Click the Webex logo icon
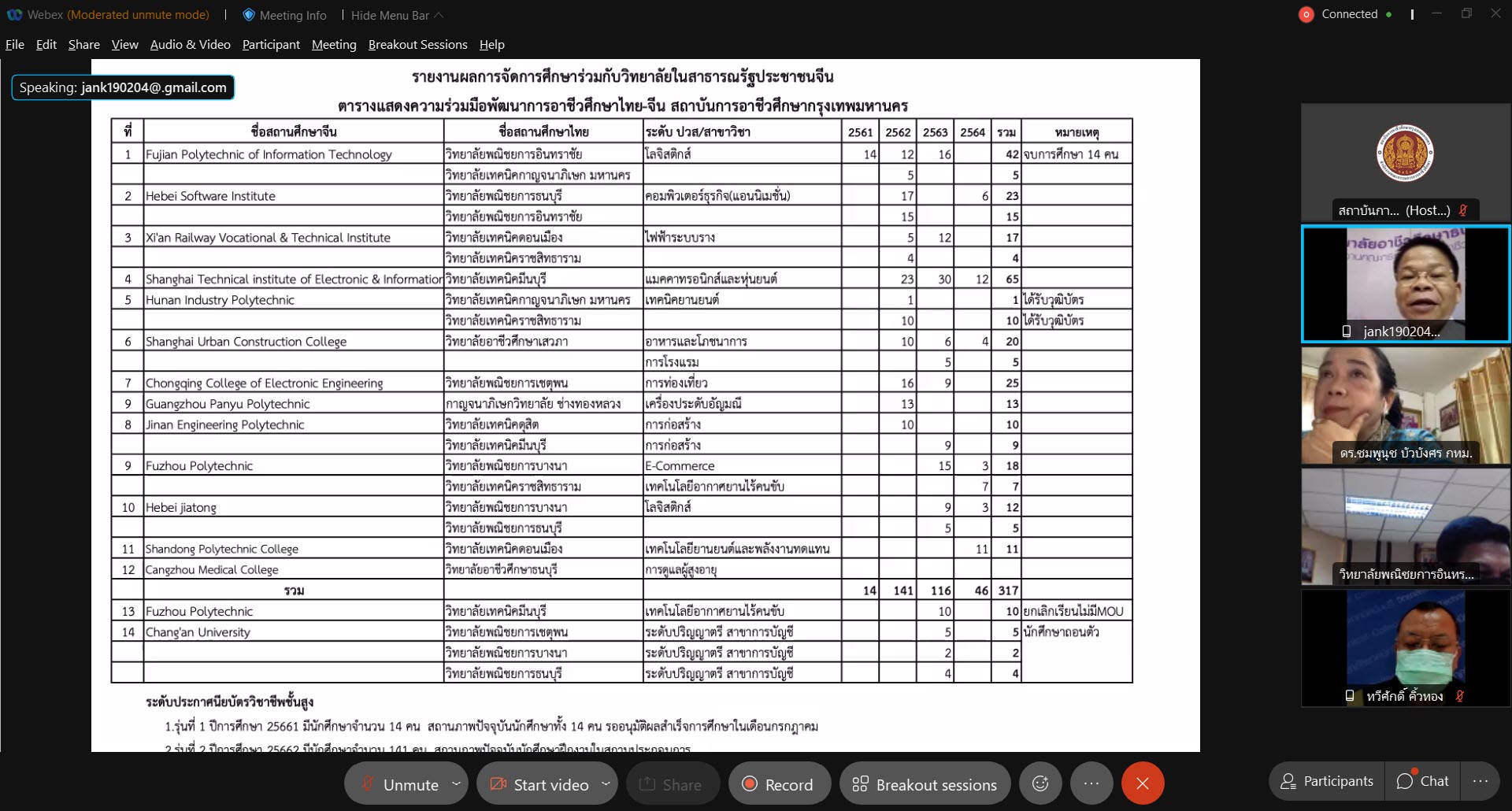This screenshot has width=1512, height=811. pyautogui.click(x=14, y=15)
